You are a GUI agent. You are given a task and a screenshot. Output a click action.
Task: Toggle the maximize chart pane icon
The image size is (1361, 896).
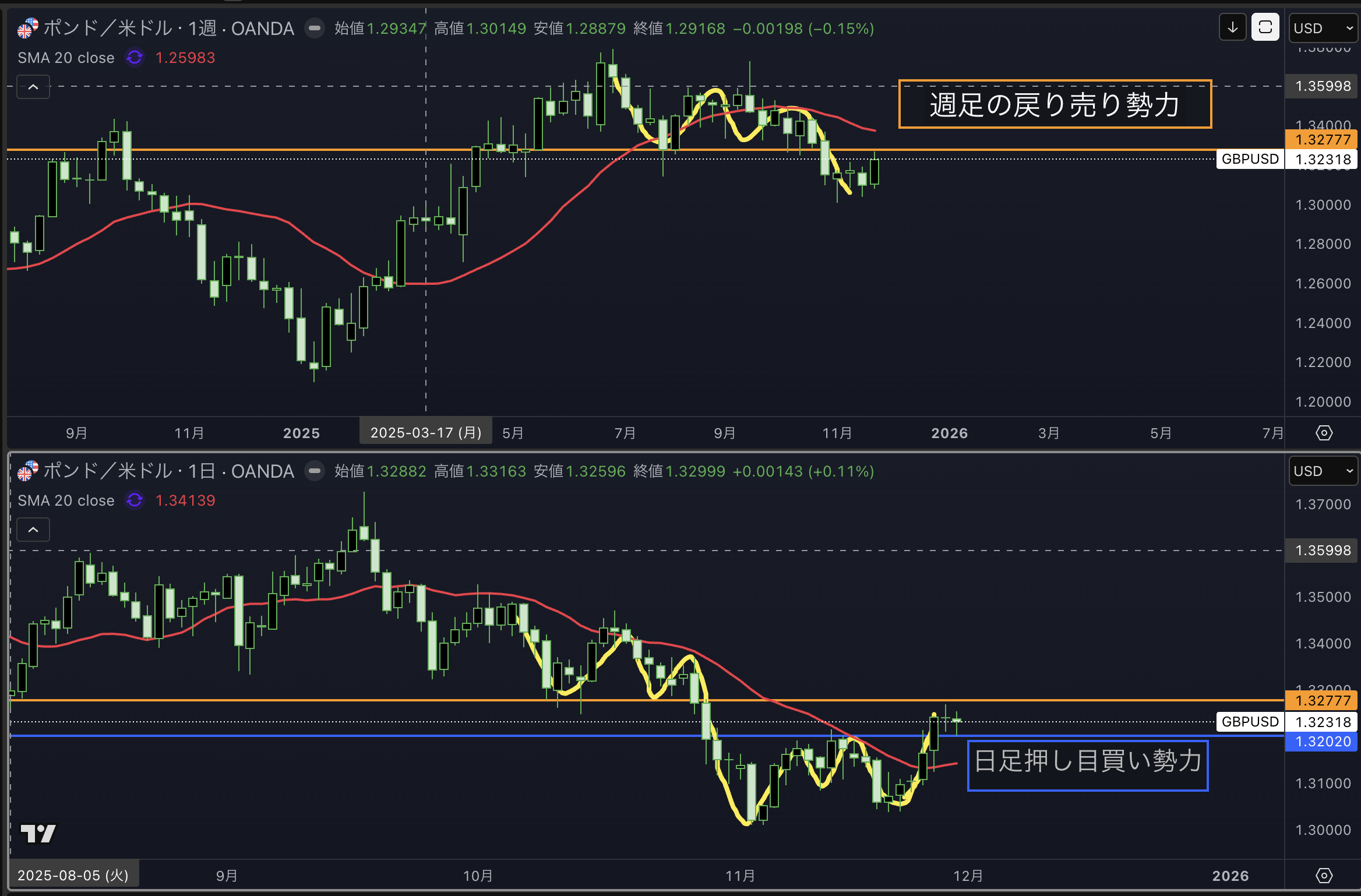click(x=1265, y=27)
